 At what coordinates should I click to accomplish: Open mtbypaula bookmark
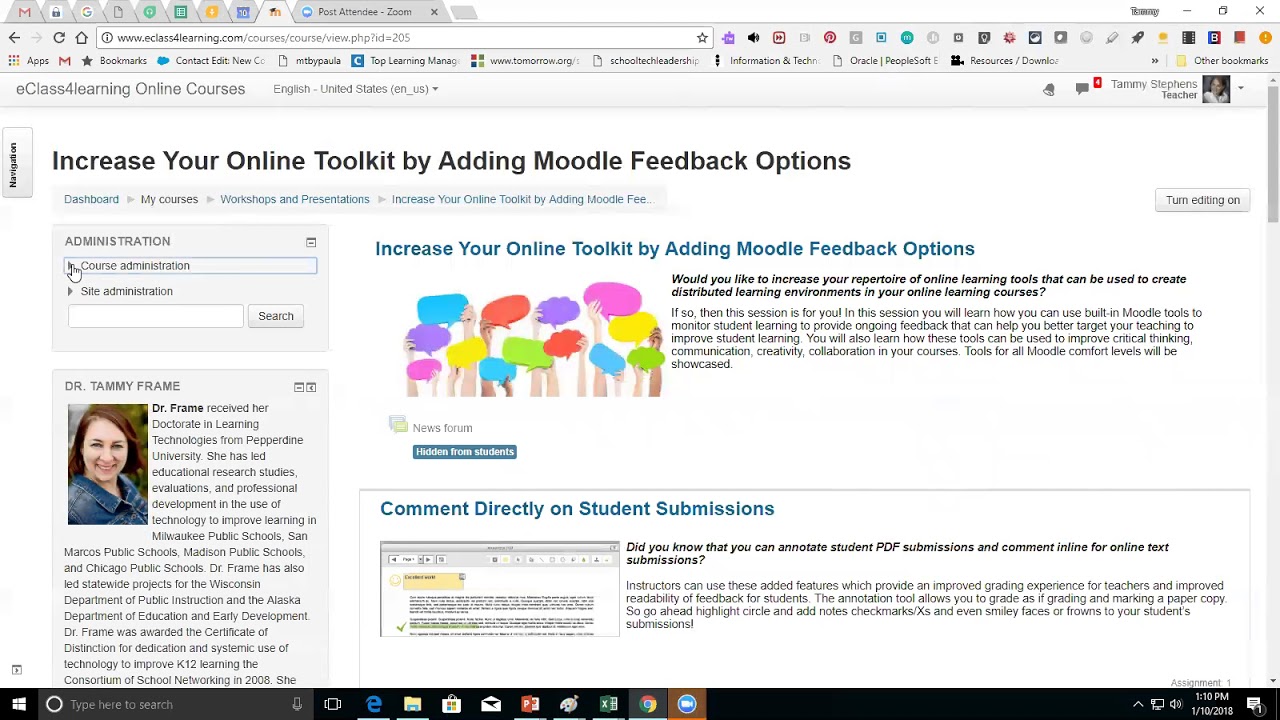pos(309,61)
